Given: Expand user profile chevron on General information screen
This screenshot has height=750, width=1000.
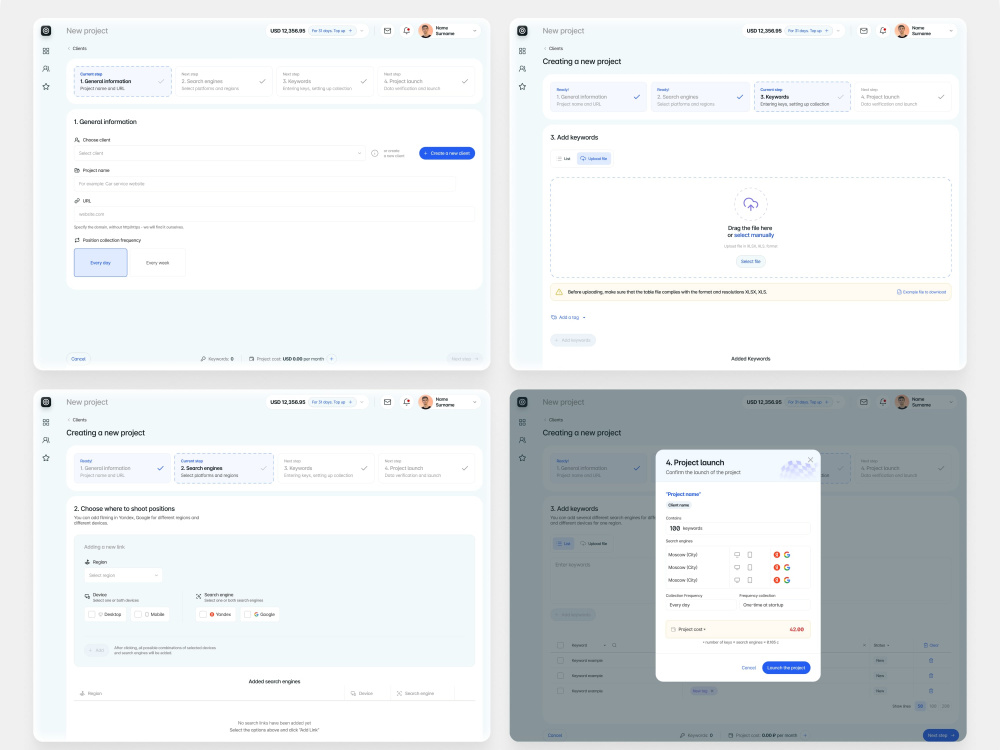Looking at the screenshot, I should 474,31.
